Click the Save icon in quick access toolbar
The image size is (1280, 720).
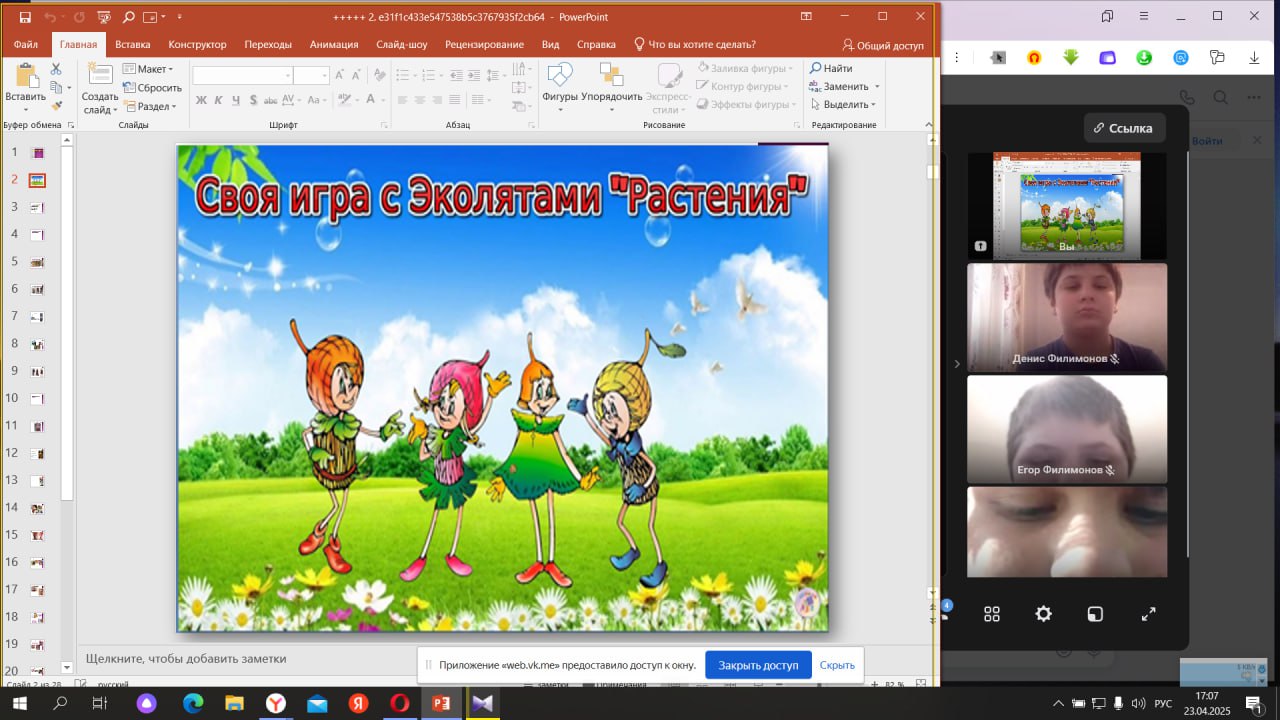point(25,17)
